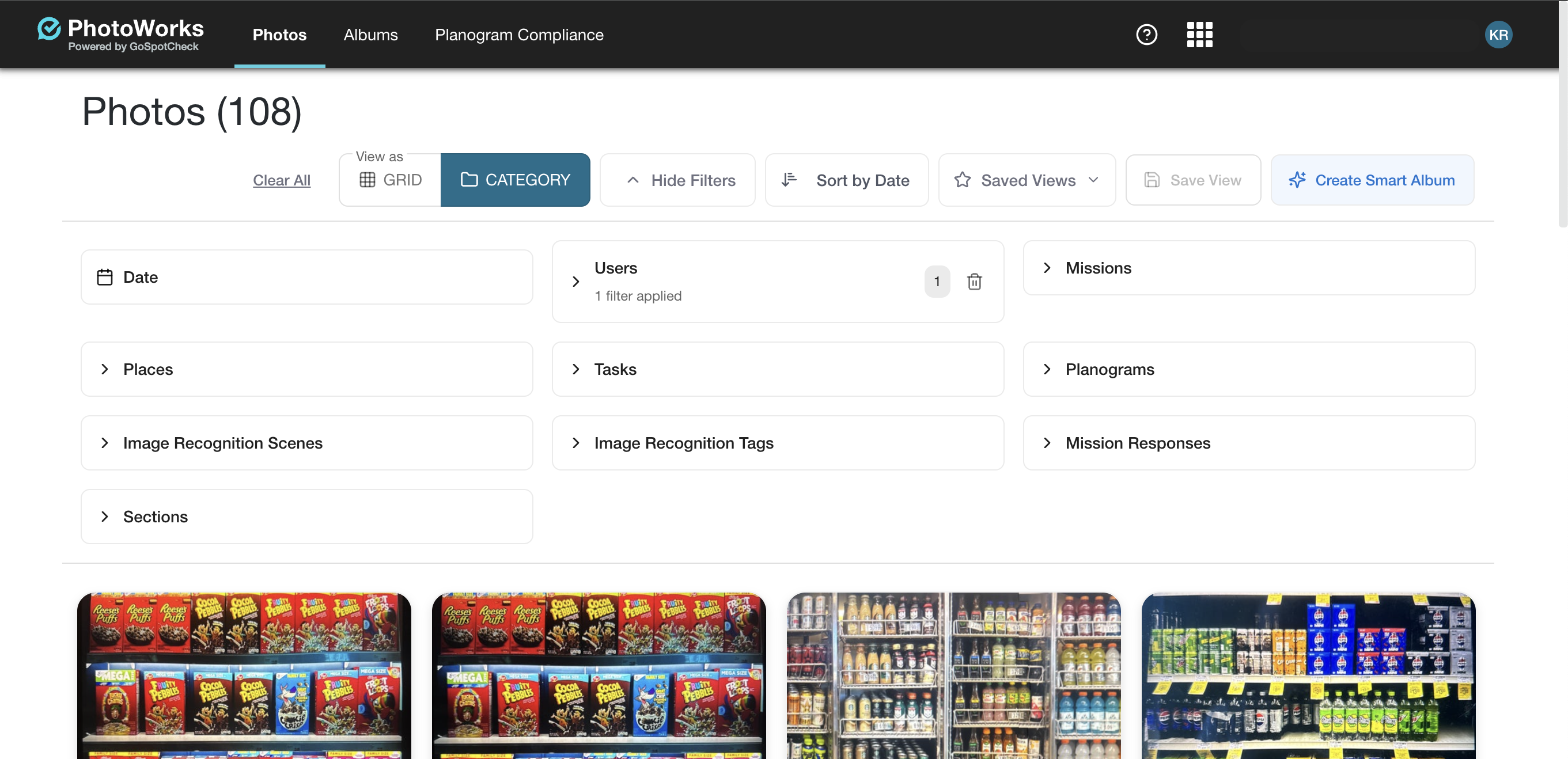Click the PhotoWorks logo
Screen dimensions: 1568x759
(x=120, y=34)
